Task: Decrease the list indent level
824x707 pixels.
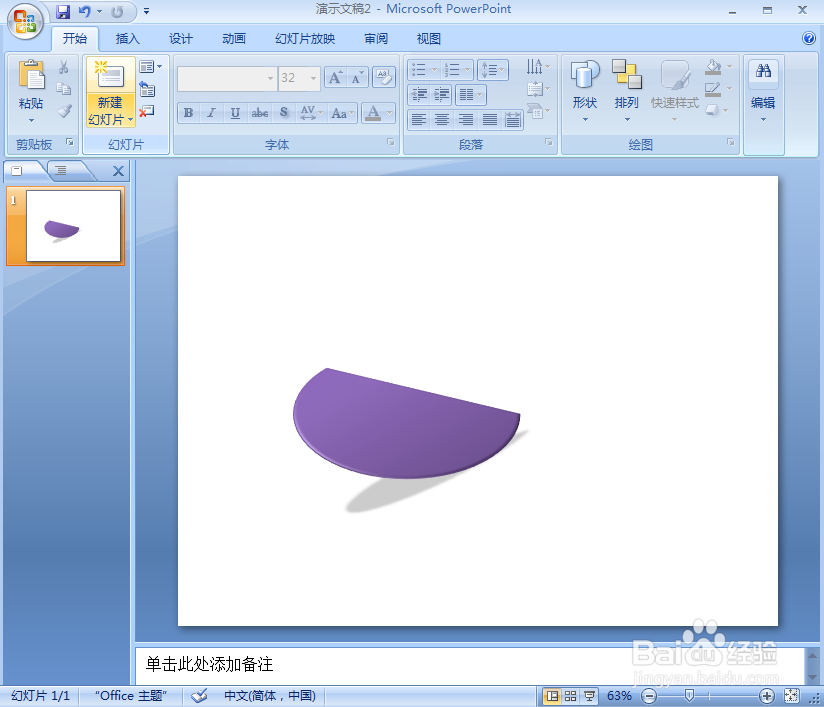Action: click(419, 94)
